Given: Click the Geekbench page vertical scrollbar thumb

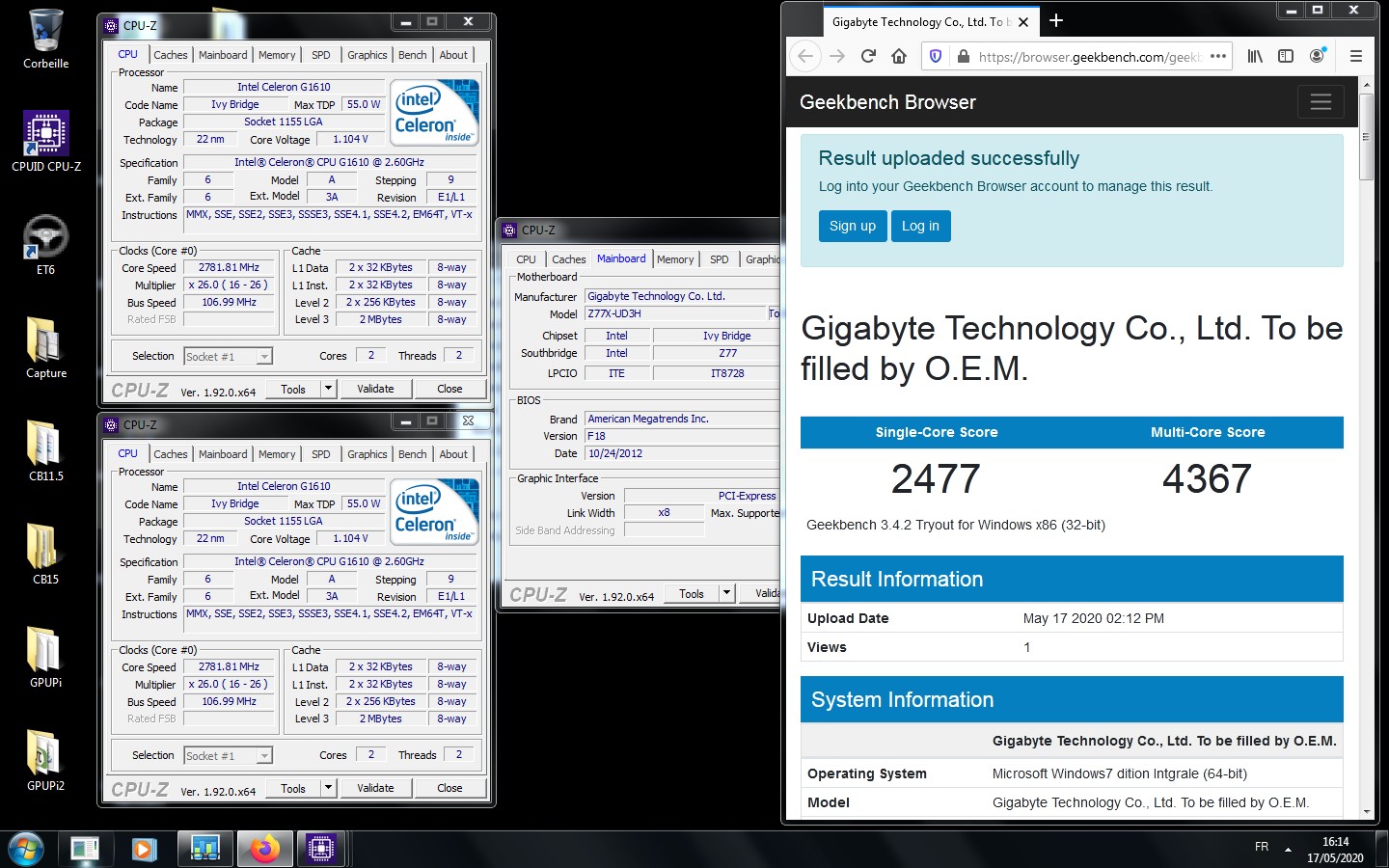Looking at the screenshot, I should pos(1366,137).
